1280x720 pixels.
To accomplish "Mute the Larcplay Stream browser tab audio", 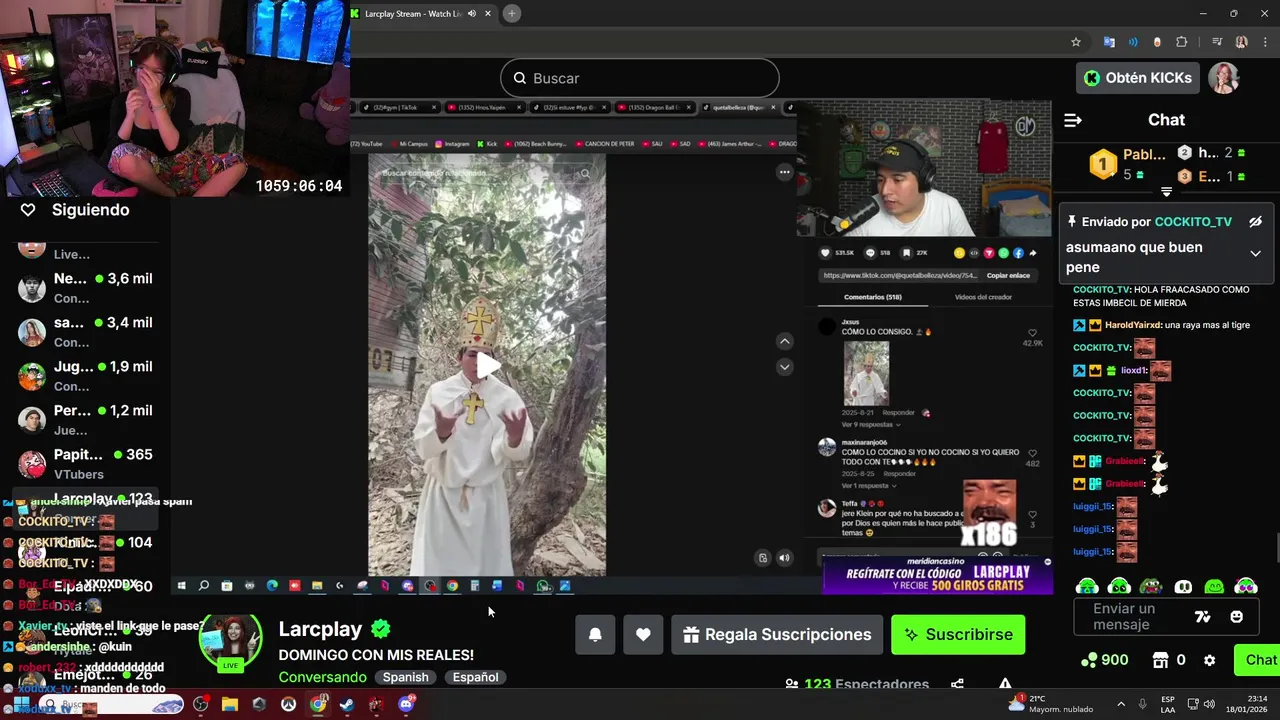I will pyautogui.click(x=472, y=13).
